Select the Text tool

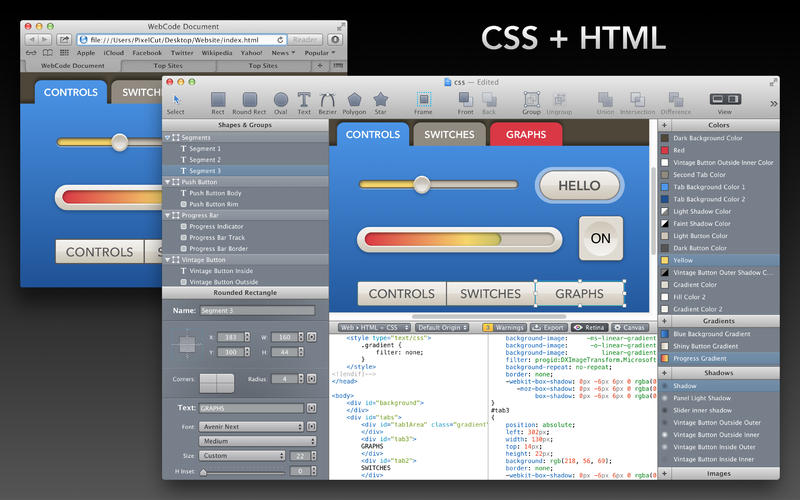304,104
